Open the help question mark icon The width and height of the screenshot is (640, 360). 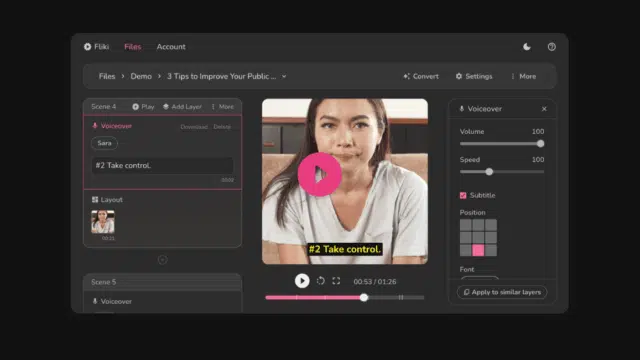click(551, 47)
